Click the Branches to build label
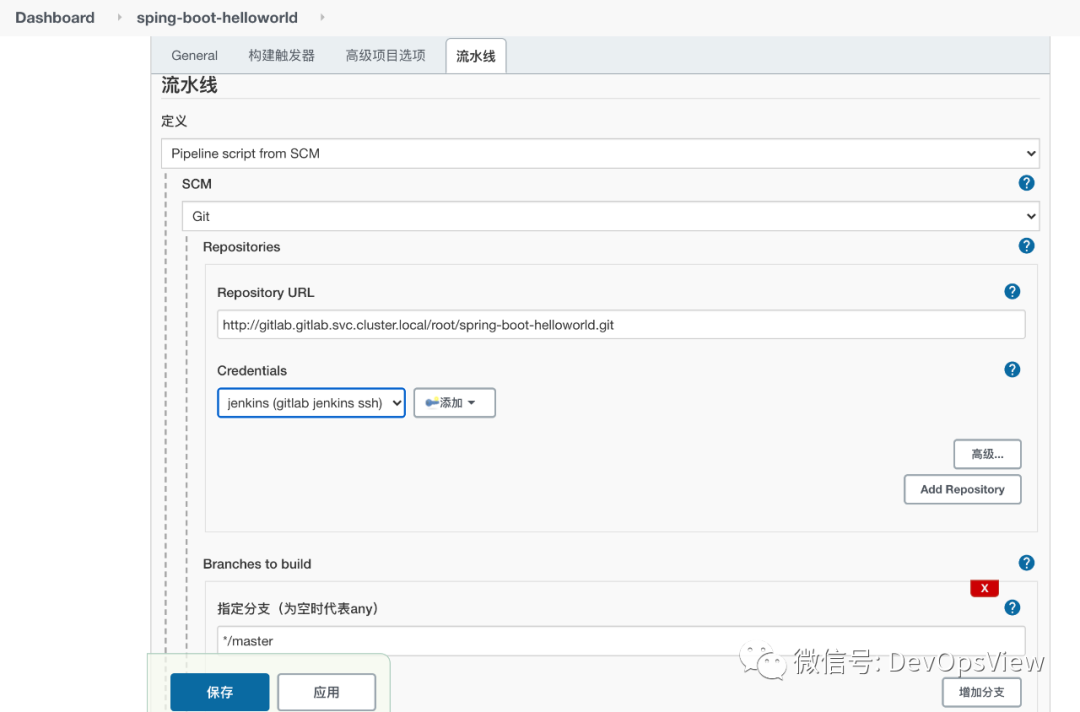The image size is (1080, 712). tap(257, 564)
